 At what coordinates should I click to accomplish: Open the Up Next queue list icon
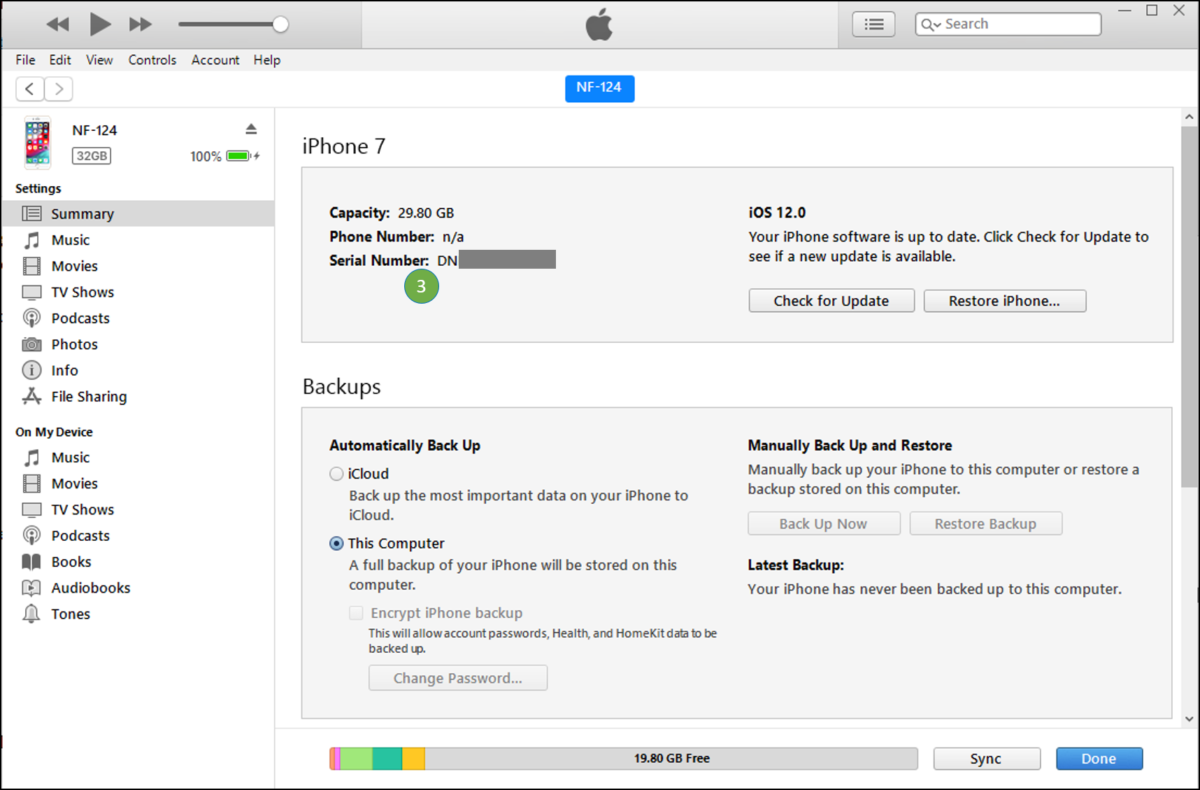pyautogui.click(x=873, y=23)
